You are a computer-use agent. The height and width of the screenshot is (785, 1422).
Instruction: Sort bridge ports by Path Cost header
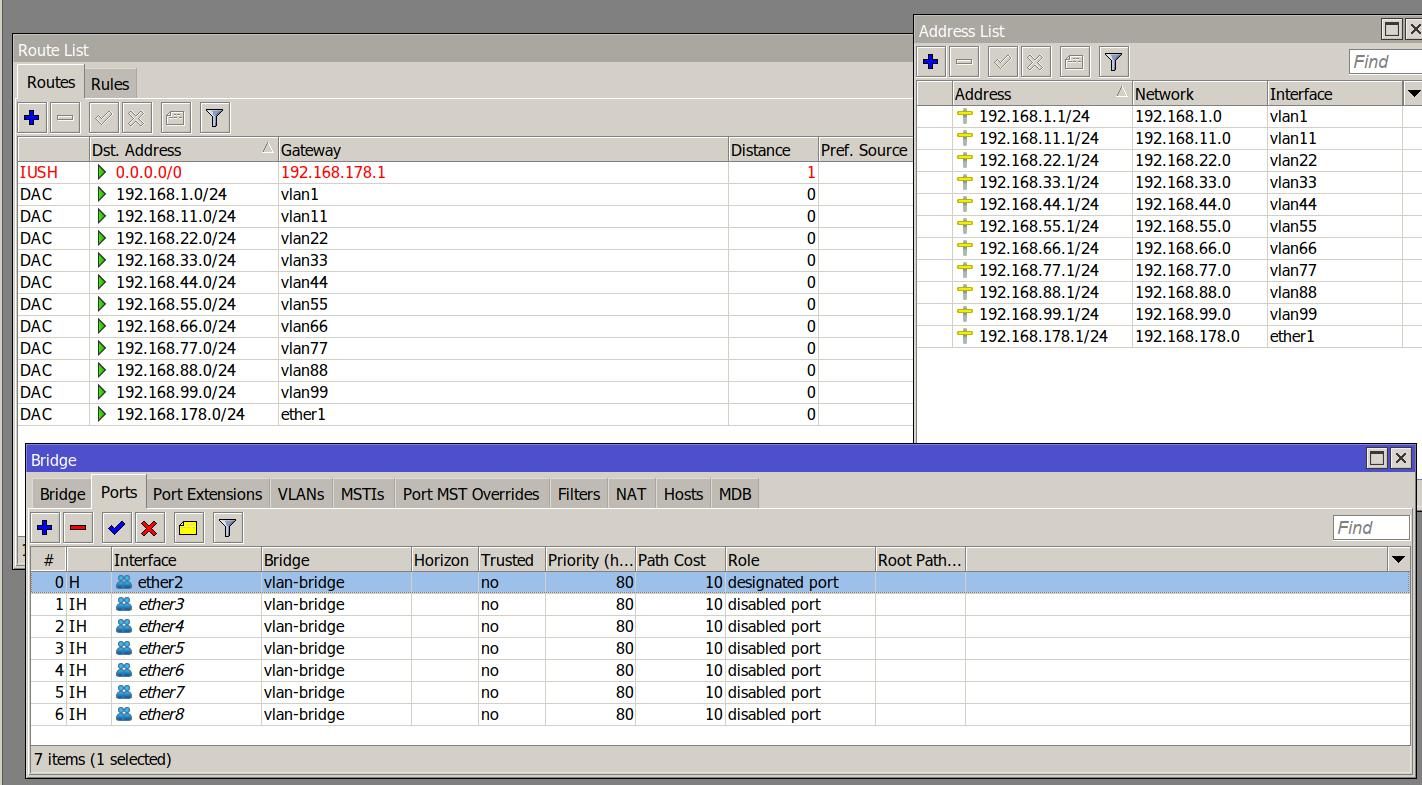680,560
